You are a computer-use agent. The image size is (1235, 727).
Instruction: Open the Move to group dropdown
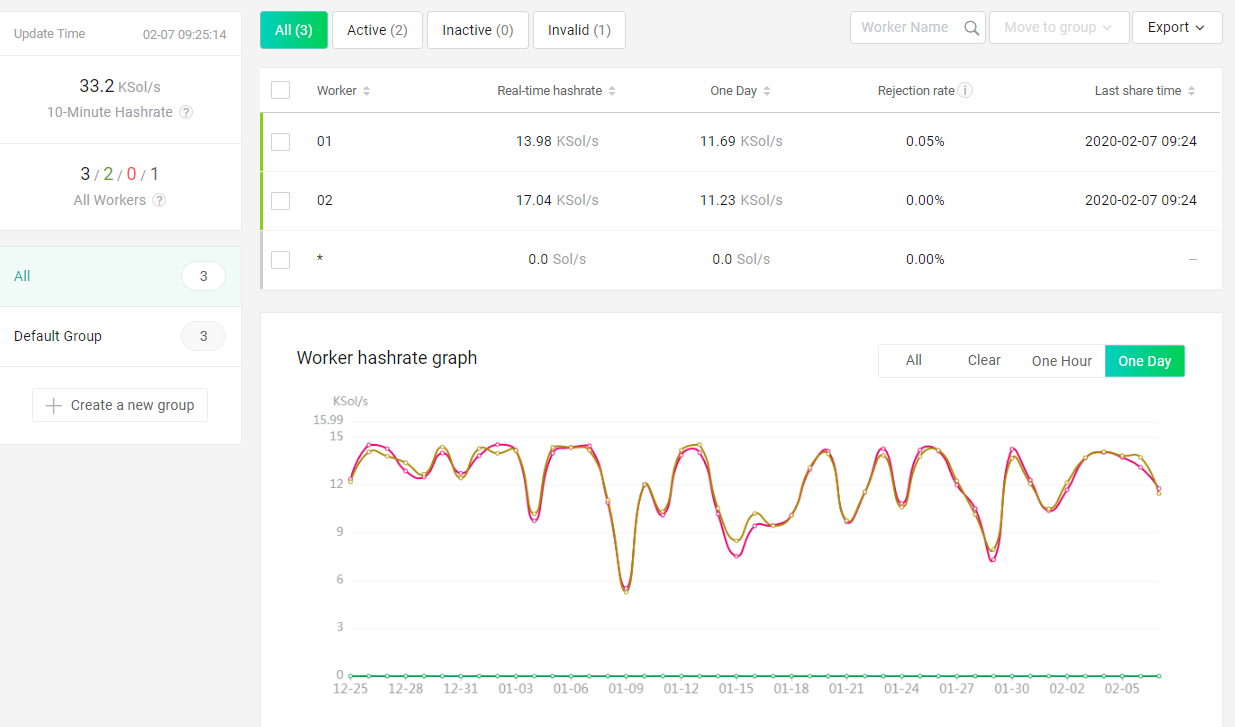1058,28
